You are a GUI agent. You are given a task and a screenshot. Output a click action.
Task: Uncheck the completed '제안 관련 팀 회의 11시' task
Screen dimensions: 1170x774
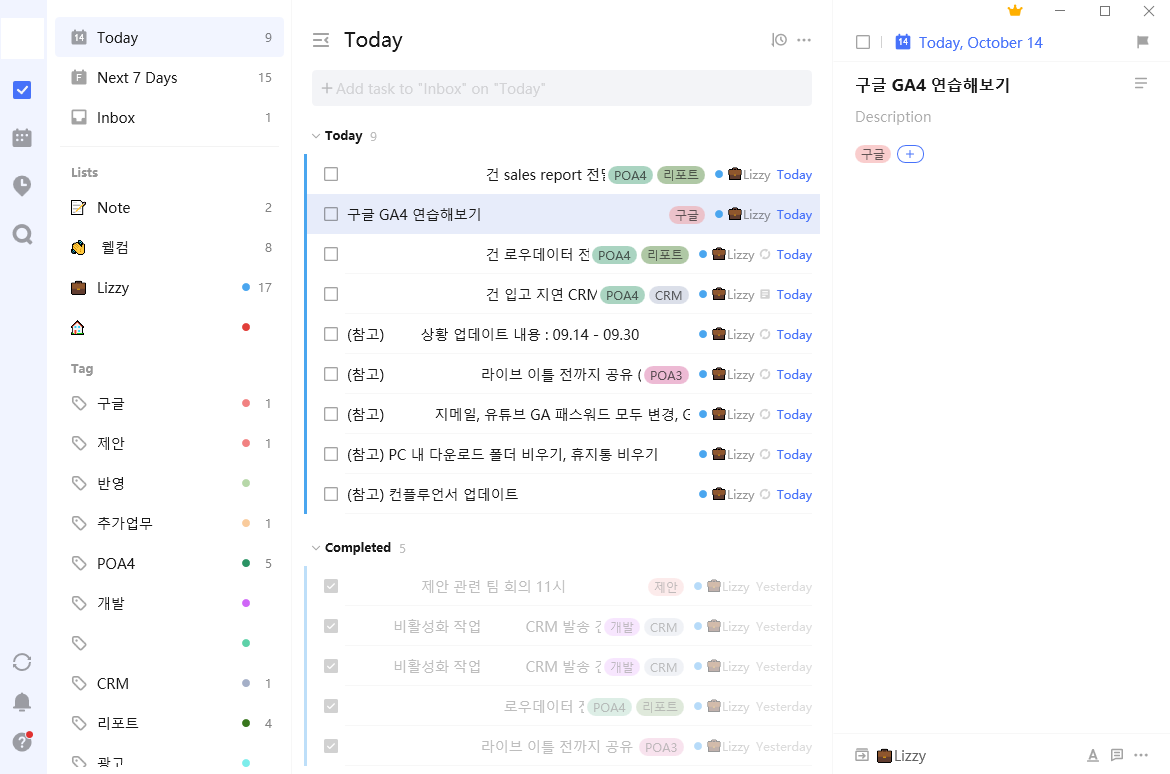(x=331, y=586)
